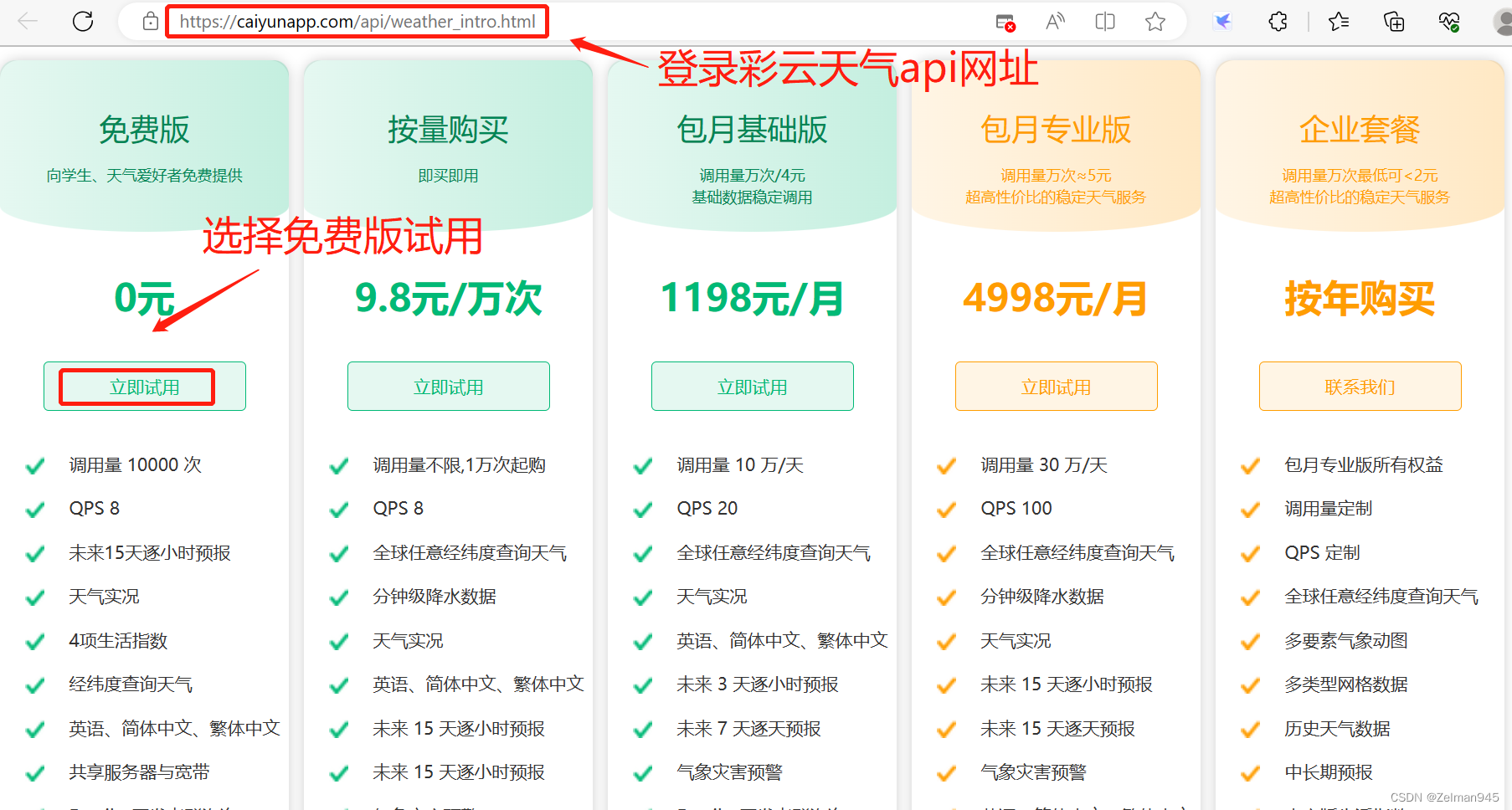Click 共享服务器与宽带 feature
The width and height of the screenshot is (1512, 810).
pyautogui.click(x=139, y=772)
